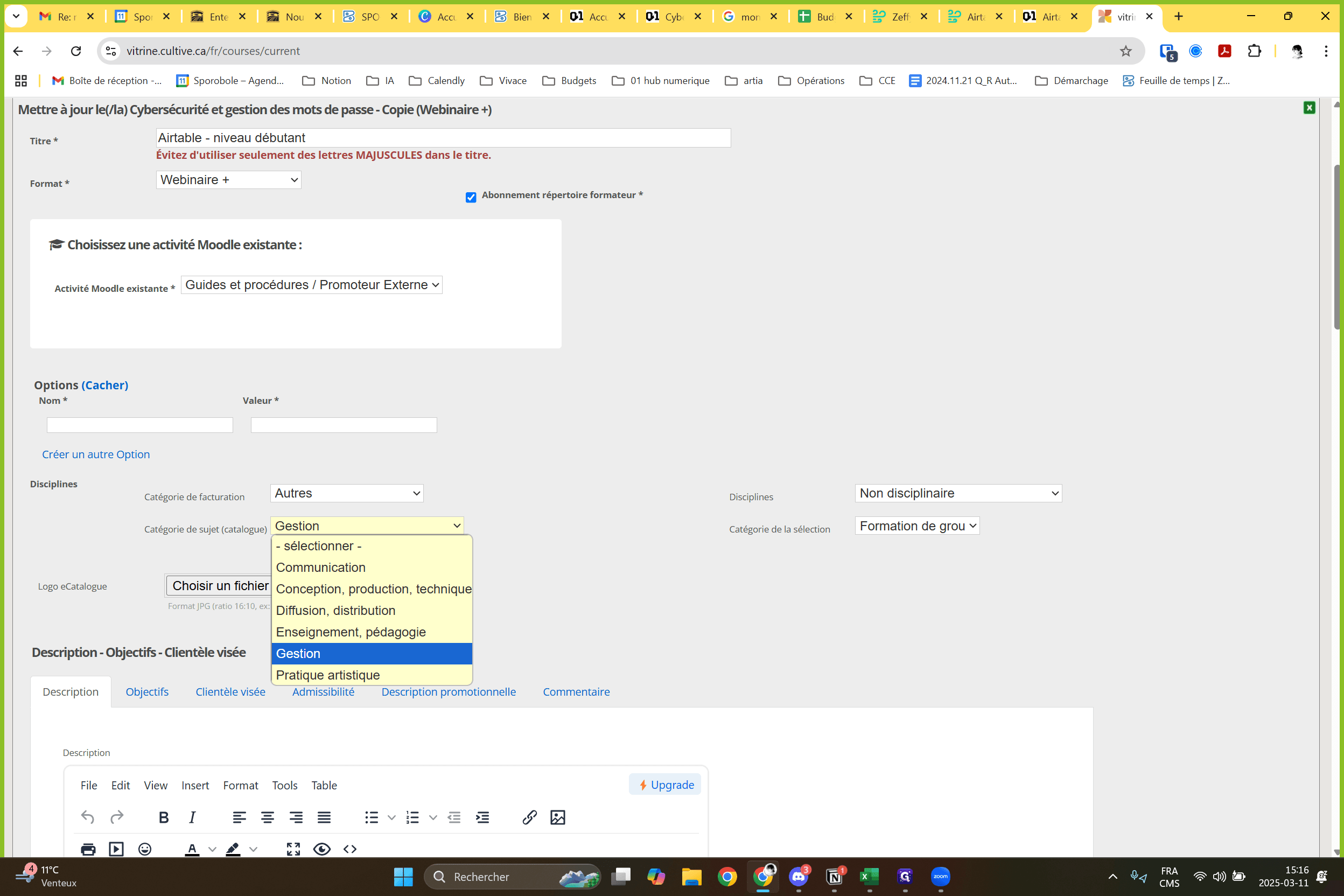Screen dimensions: 1344x896
Task: Open Catégorie de facturation dropdown
Action: coord(347,493)
